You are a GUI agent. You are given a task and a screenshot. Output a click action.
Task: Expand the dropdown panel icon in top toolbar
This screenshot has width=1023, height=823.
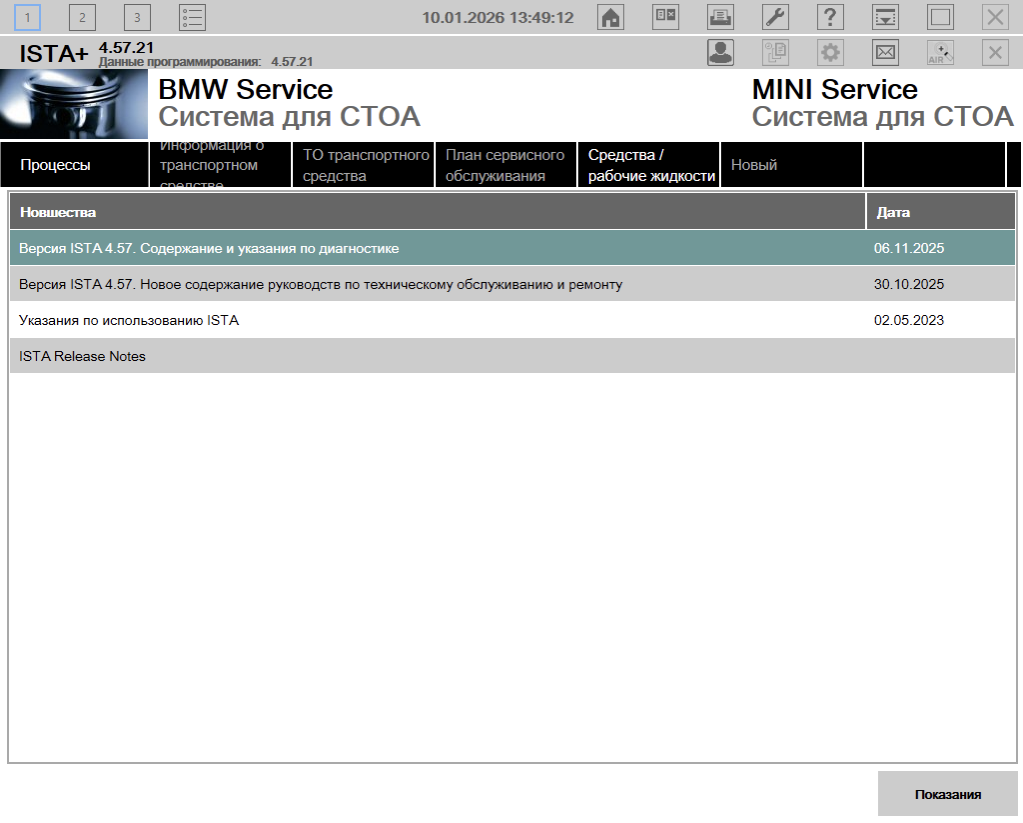click(x=885, y=17)
